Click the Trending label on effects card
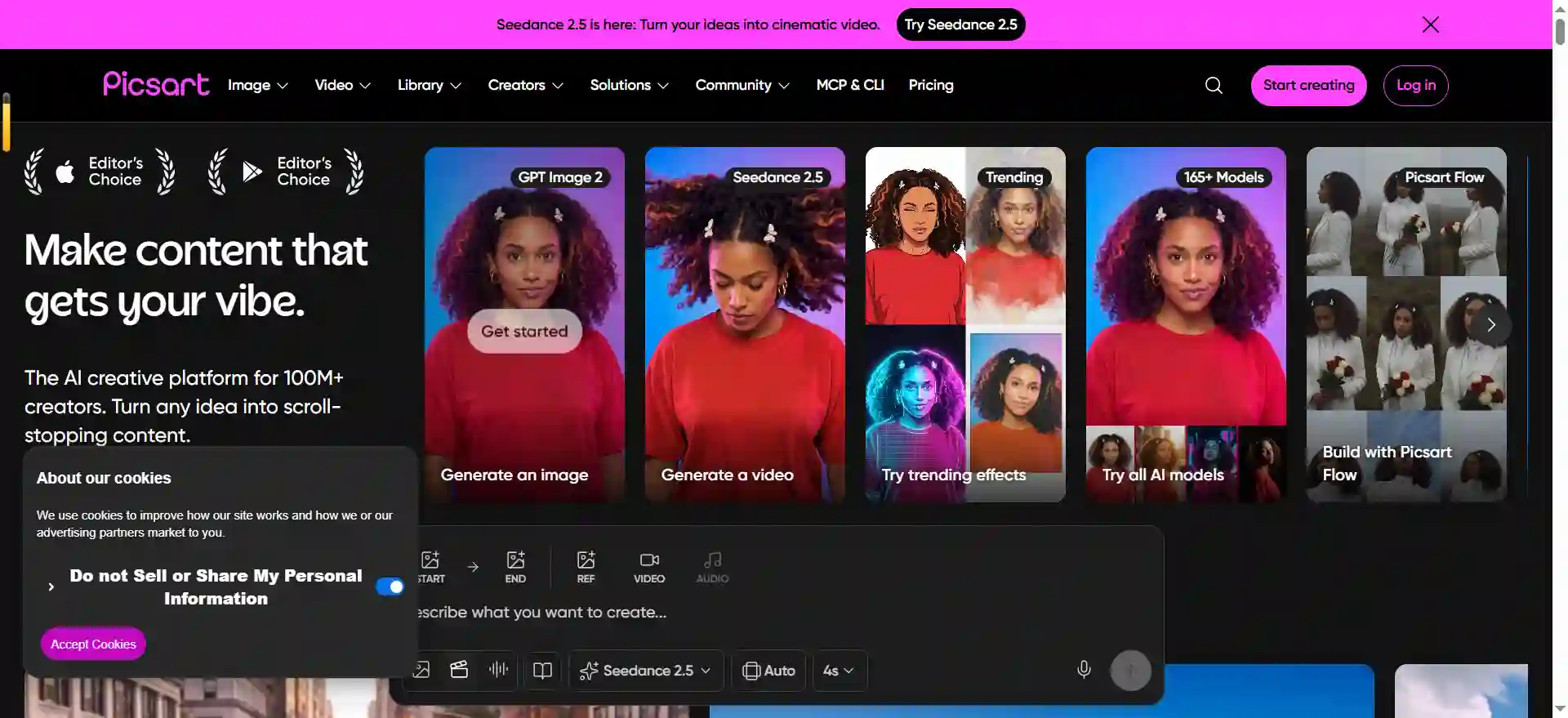The width and height of the screenshot is (1568, 718). tap(1013, 177)
